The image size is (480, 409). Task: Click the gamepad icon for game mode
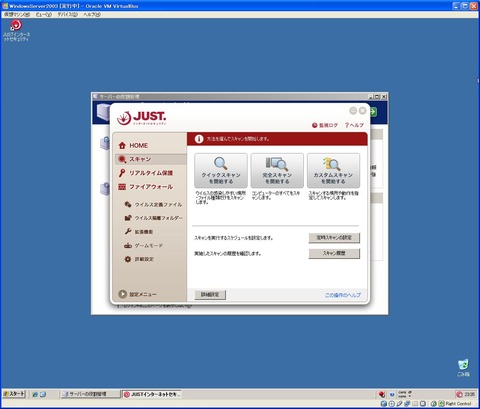tap(128, 246)
